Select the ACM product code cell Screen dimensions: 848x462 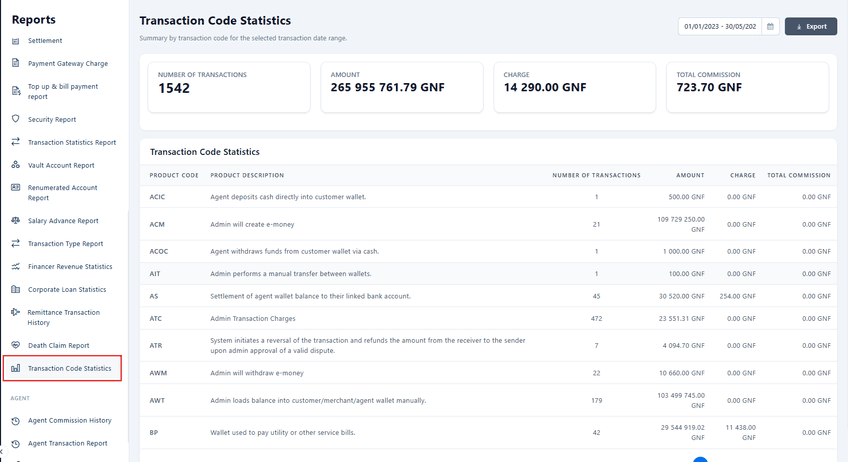click(x=157, y=225)
